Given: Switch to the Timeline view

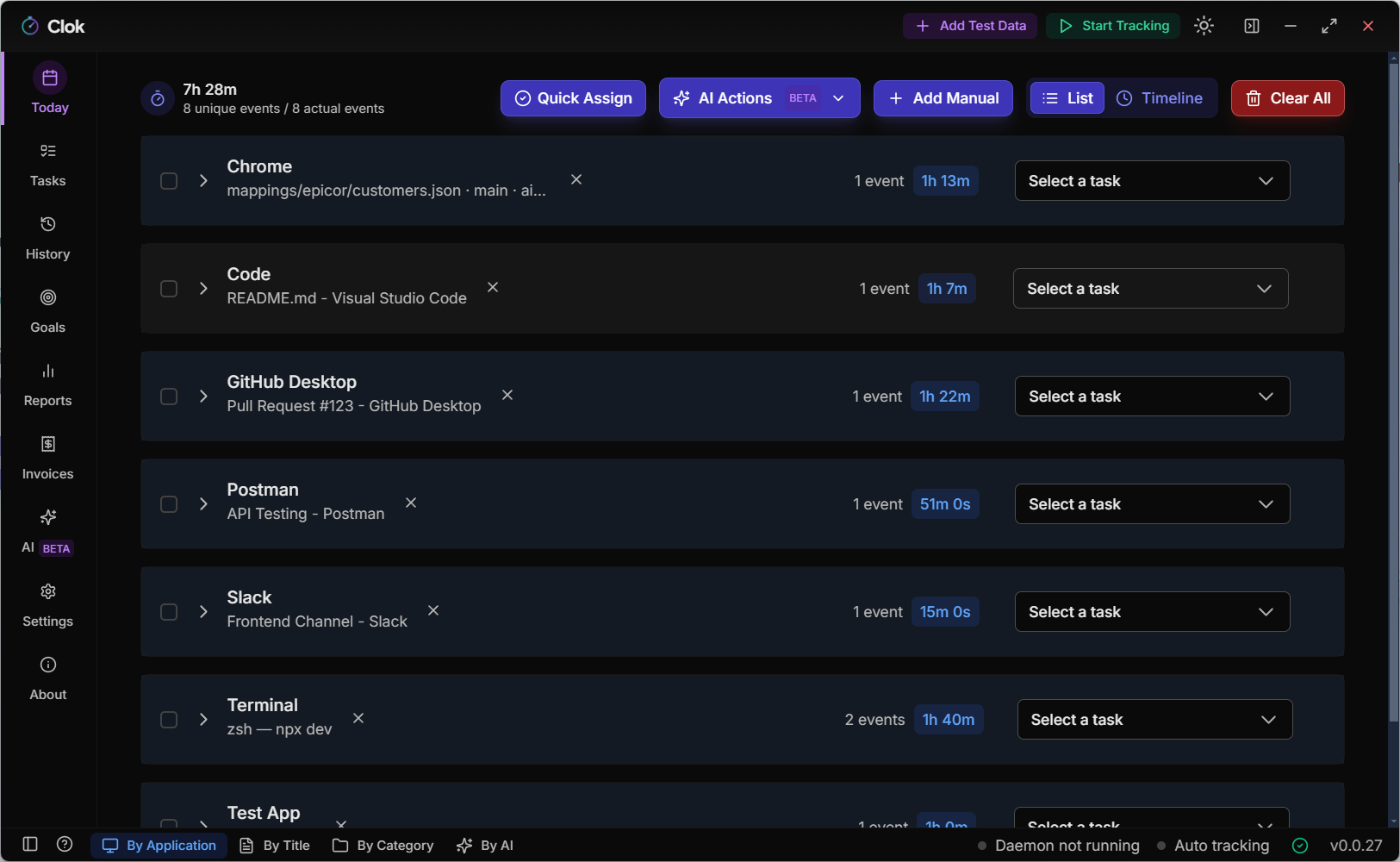Looking at the screenshot, I should pos(1160,98).
